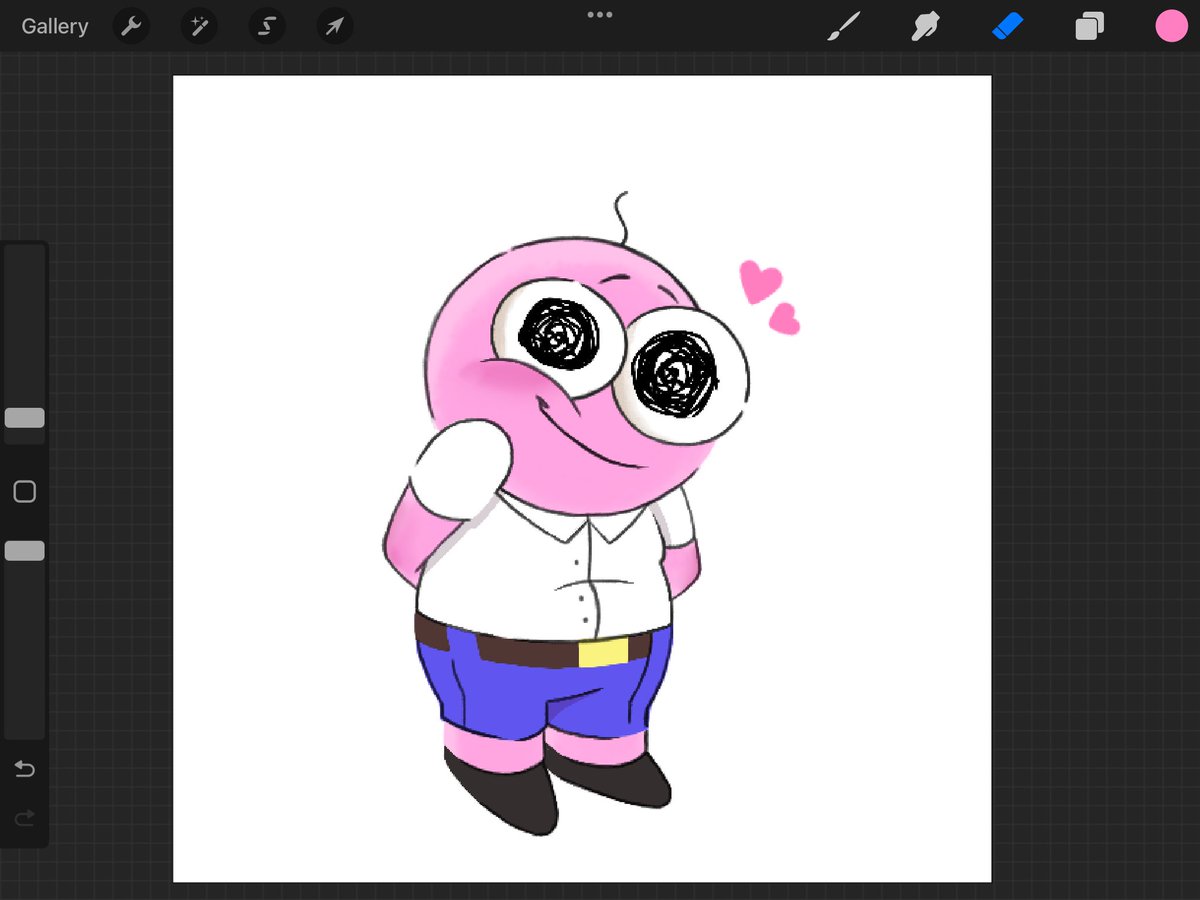Screen dimensions: 1200x900
Task: Return to the Gallery
Action: pyautogui.click(x=54, y=26)
